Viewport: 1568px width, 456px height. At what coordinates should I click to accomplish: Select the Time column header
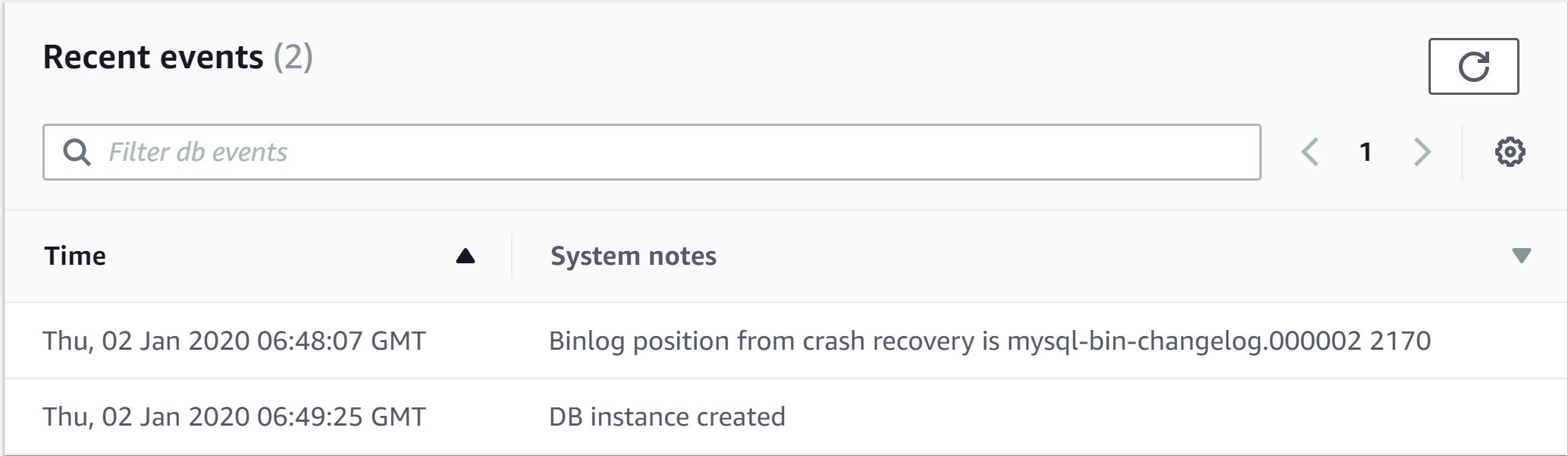[76, 256]
